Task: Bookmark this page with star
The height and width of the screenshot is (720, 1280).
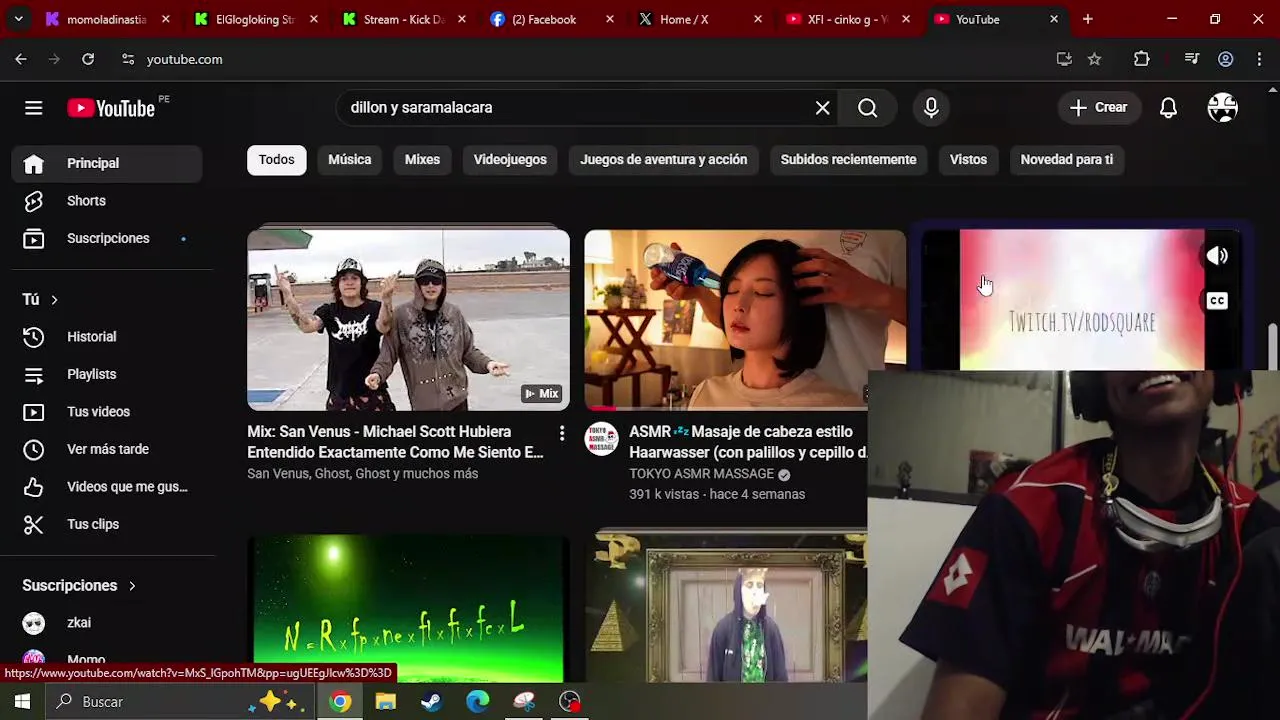Action: tap(1094, 59)
